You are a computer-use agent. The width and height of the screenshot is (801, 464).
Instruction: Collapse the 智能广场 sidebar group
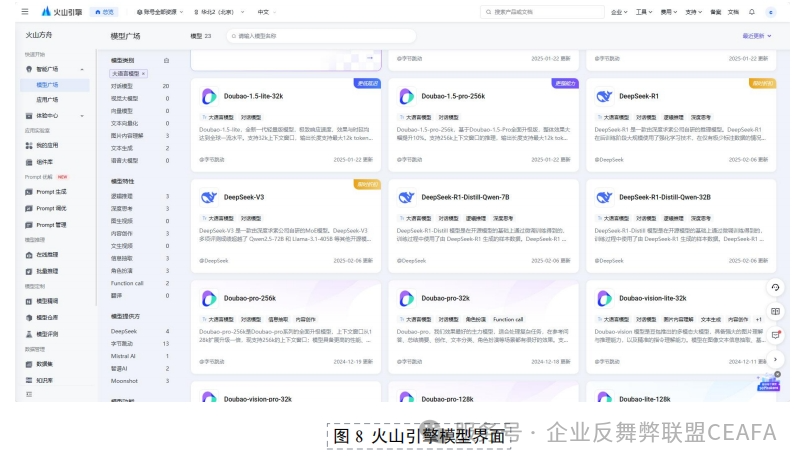click(82, 69)
